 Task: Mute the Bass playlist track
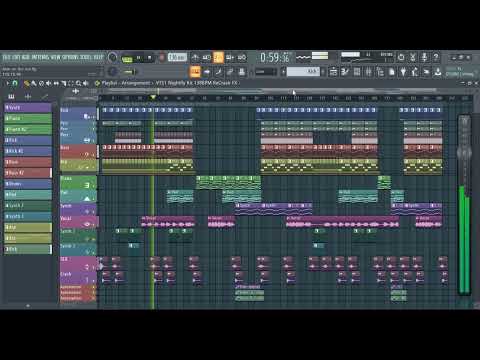click(94, 154)
